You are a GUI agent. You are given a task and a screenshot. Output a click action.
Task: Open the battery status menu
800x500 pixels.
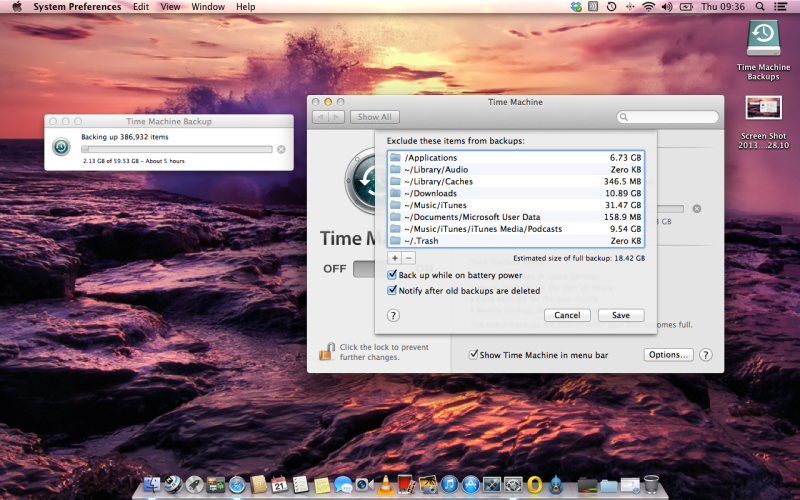click(x=686, y=7)
